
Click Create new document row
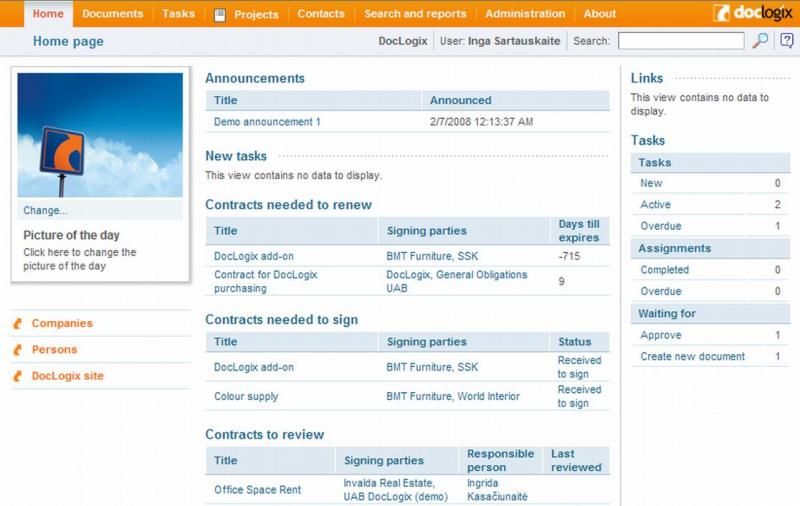tap(710, 357)
